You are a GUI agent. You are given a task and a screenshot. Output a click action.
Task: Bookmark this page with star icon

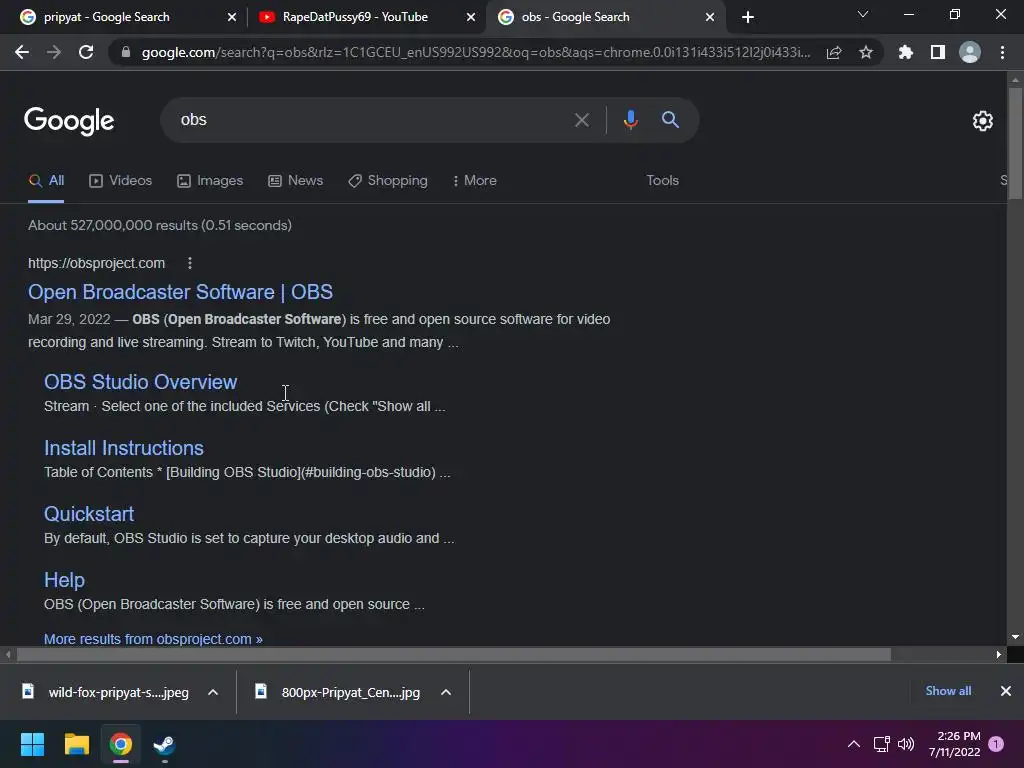[x=866, y=52]
